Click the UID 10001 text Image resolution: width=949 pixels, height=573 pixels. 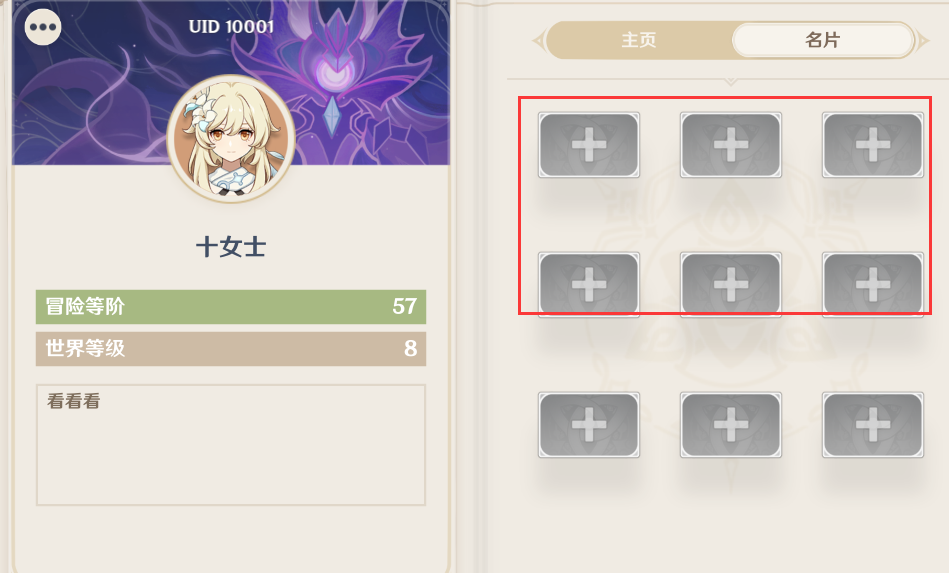tap(231, 27)
